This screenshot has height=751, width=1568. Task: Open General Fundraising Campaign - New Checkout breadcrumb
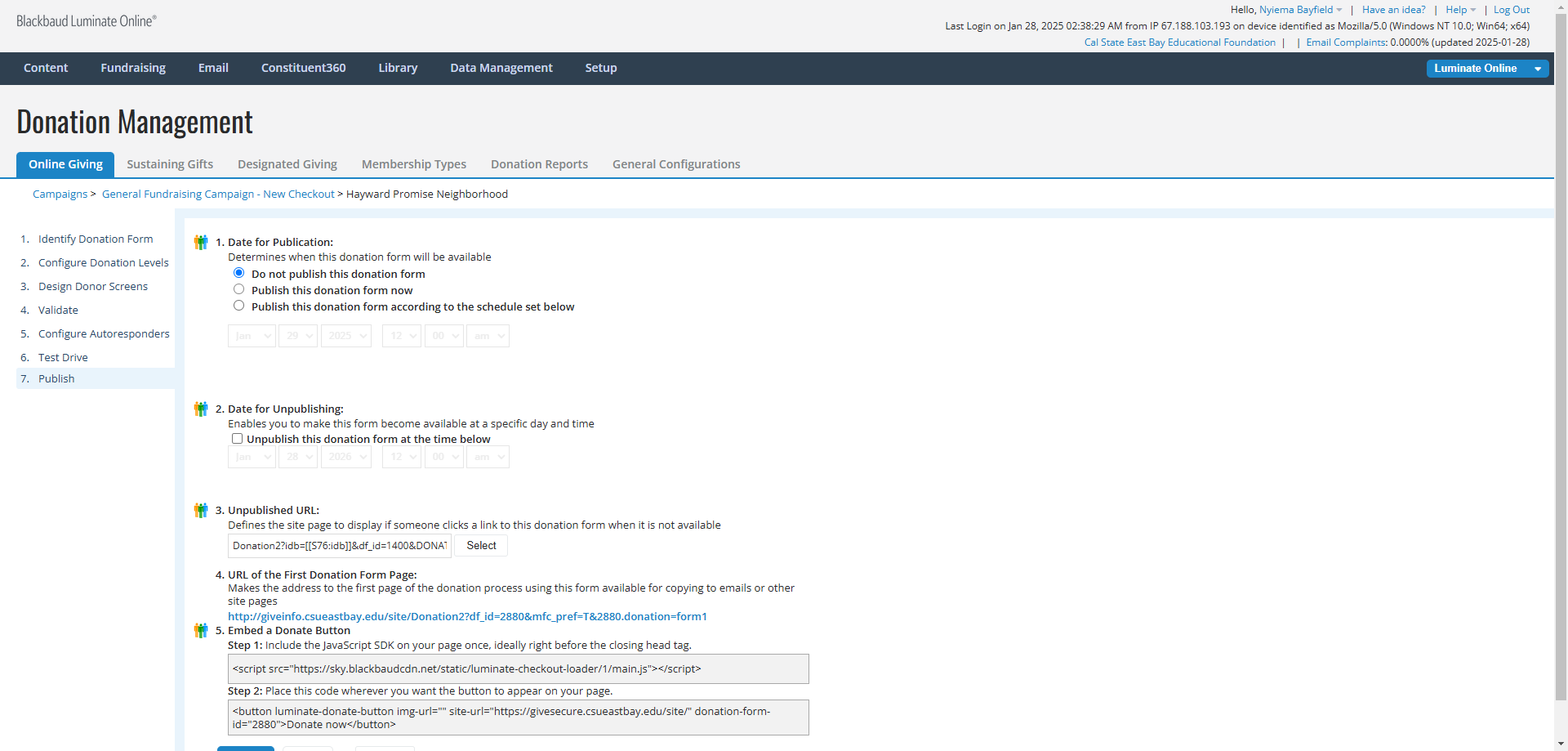pos(218,194)
